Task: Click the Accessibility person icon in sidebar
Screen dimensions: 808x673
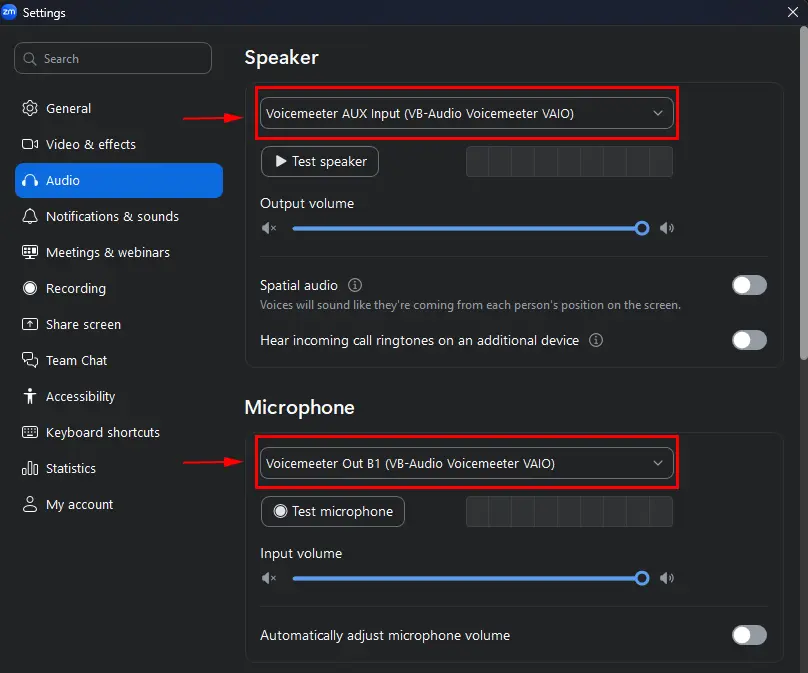Action: click(30, 396)
